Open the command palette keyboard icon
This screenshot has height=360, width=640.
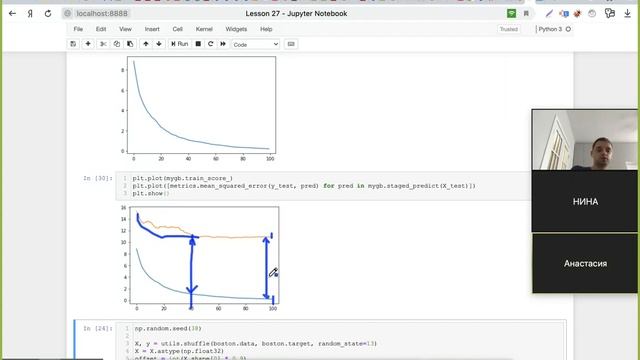click(291, 44)
